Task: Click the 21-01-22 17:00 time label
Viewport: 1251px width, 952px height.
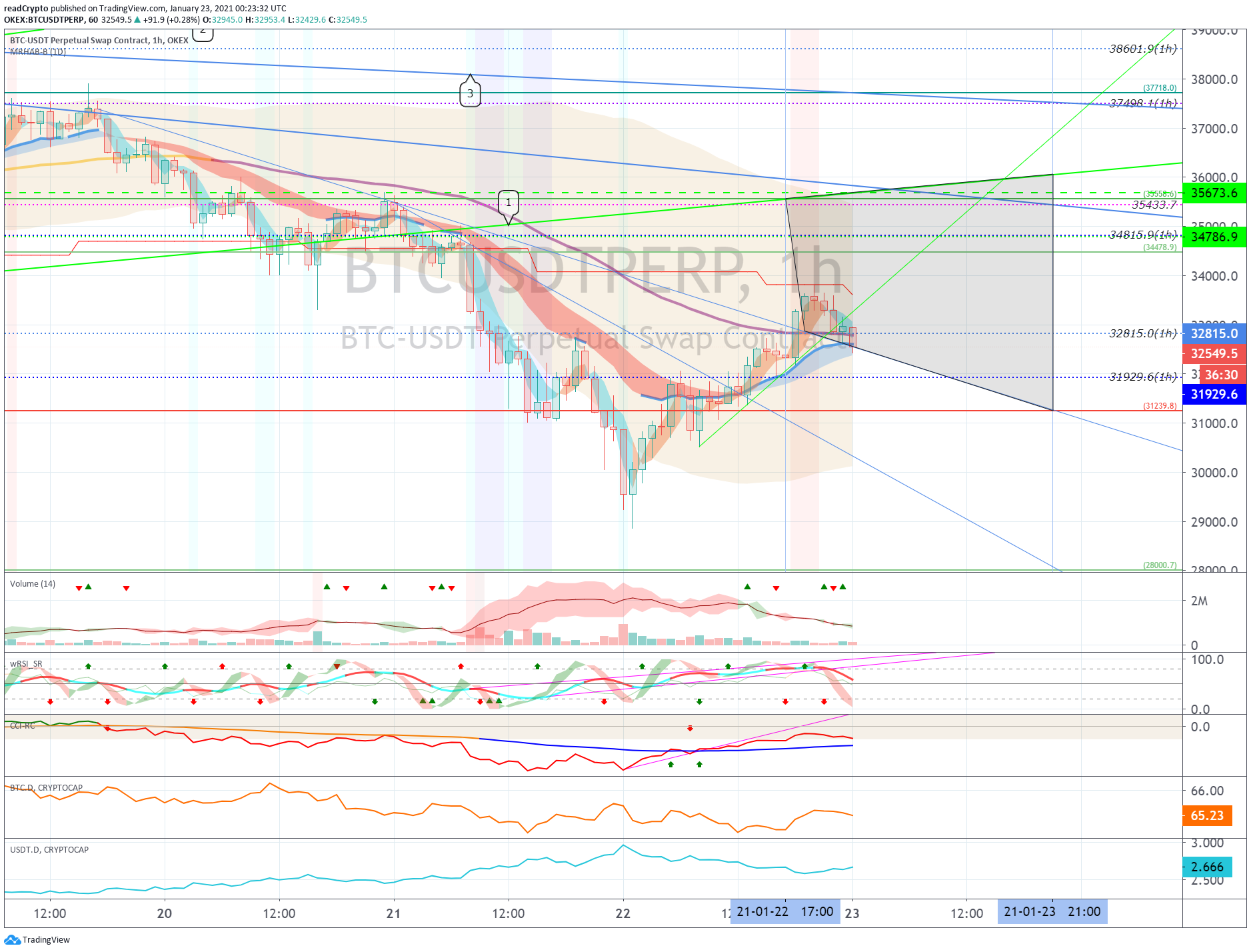Action: click(x=785, y=911)
